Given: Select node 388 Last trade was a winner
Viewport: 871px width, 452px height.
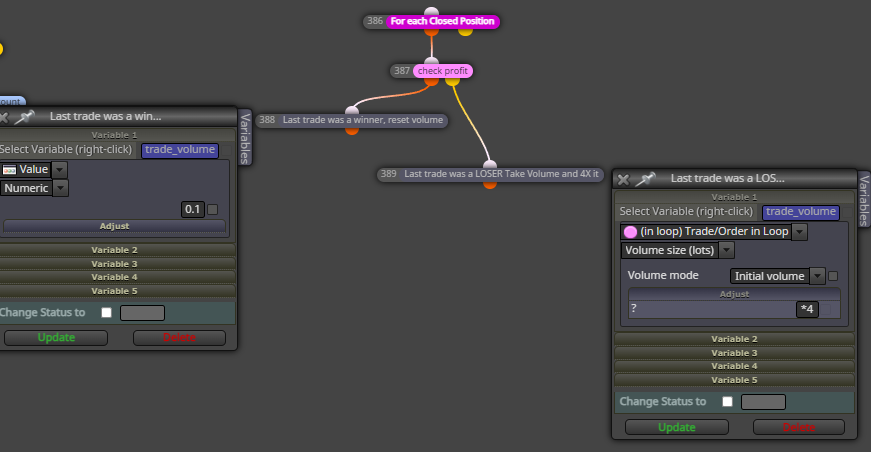Looking at the screenshot, I should pos(352,120).
